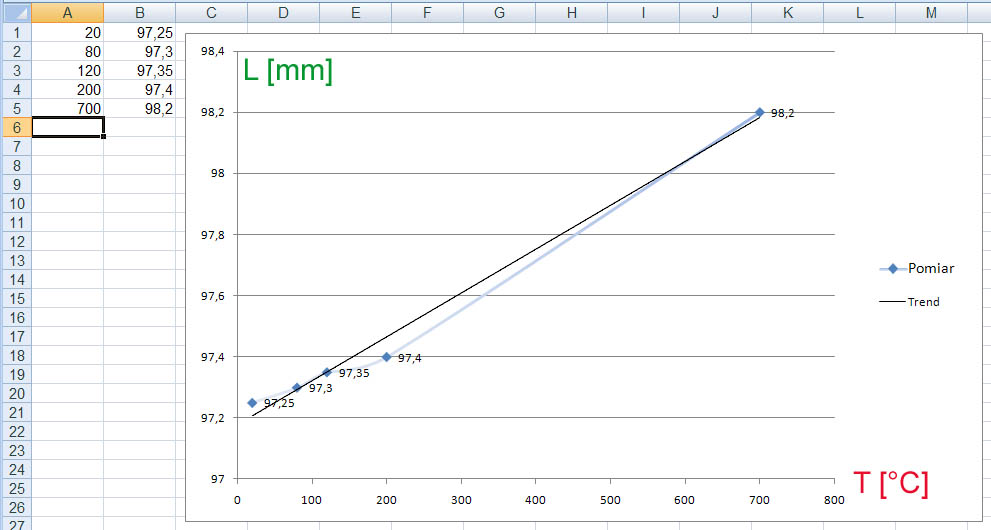
Task: Select the data marker labeled 97,4
Action: 386,357
